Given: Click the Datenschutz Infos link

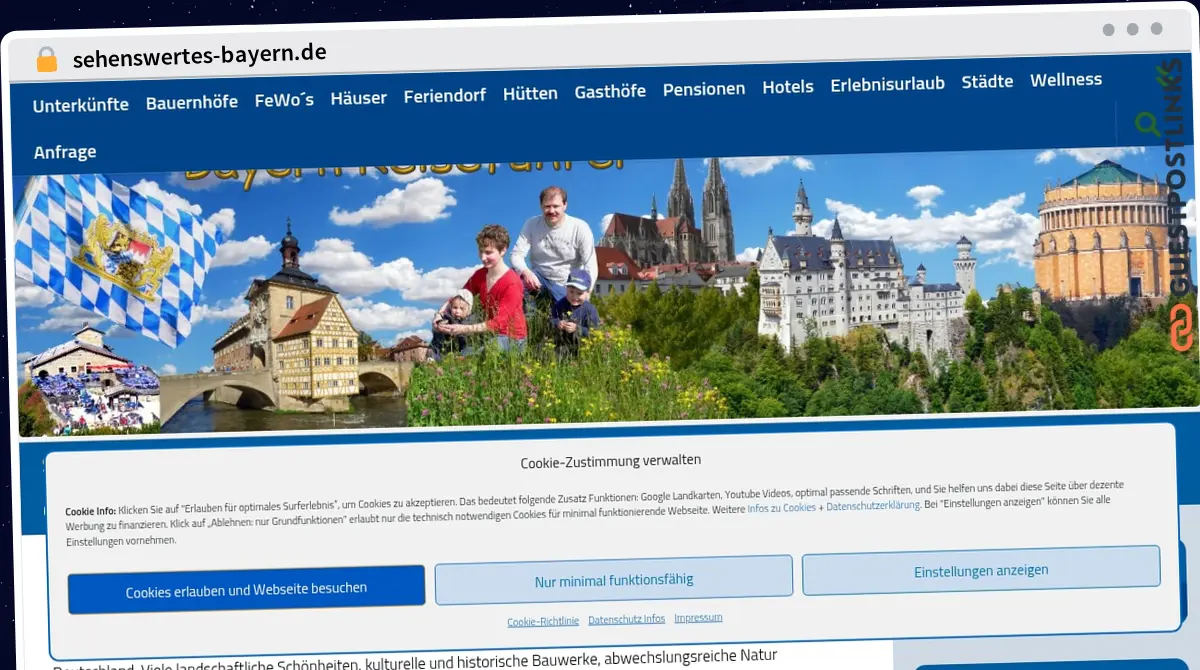Looking at the screenshot, I should 626,618.
